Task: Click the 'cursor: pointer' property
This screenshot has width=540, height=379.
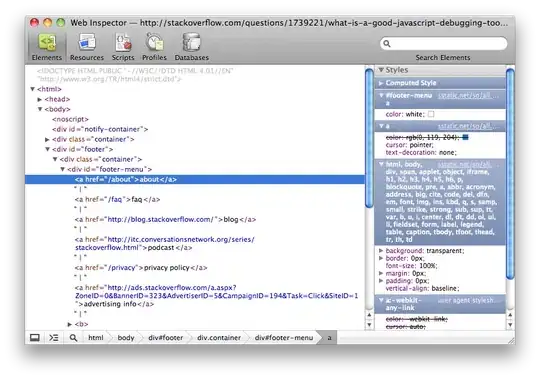Action: point(410,145)
